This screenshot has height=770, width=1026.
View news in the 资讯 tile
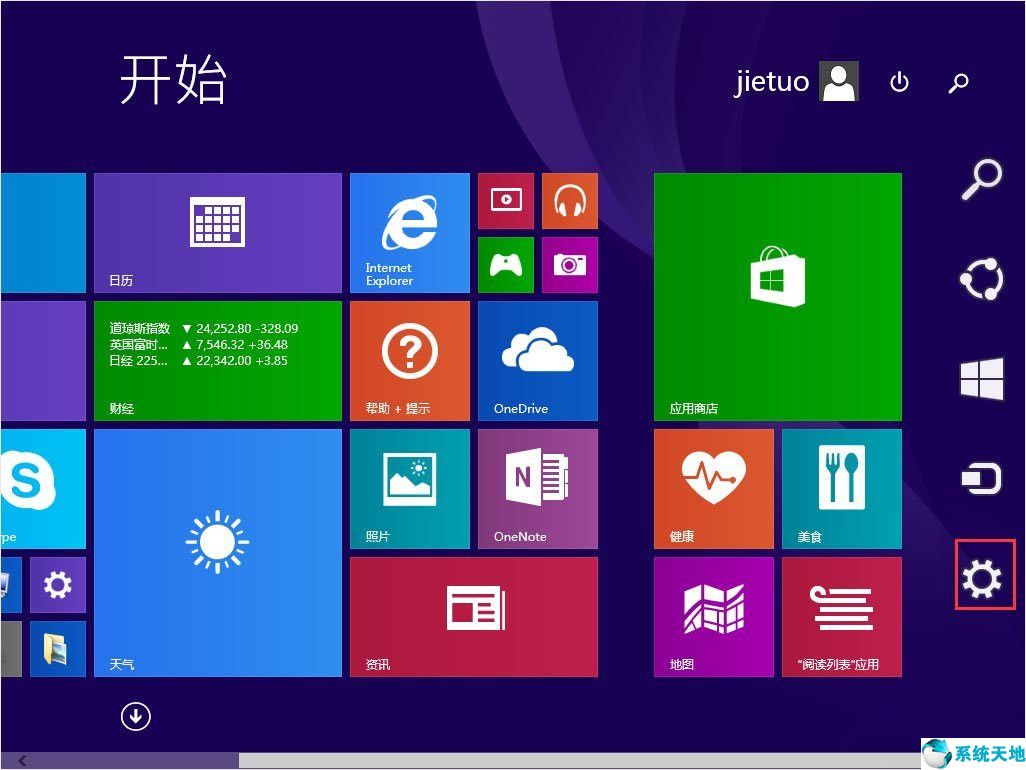[473, 617]
